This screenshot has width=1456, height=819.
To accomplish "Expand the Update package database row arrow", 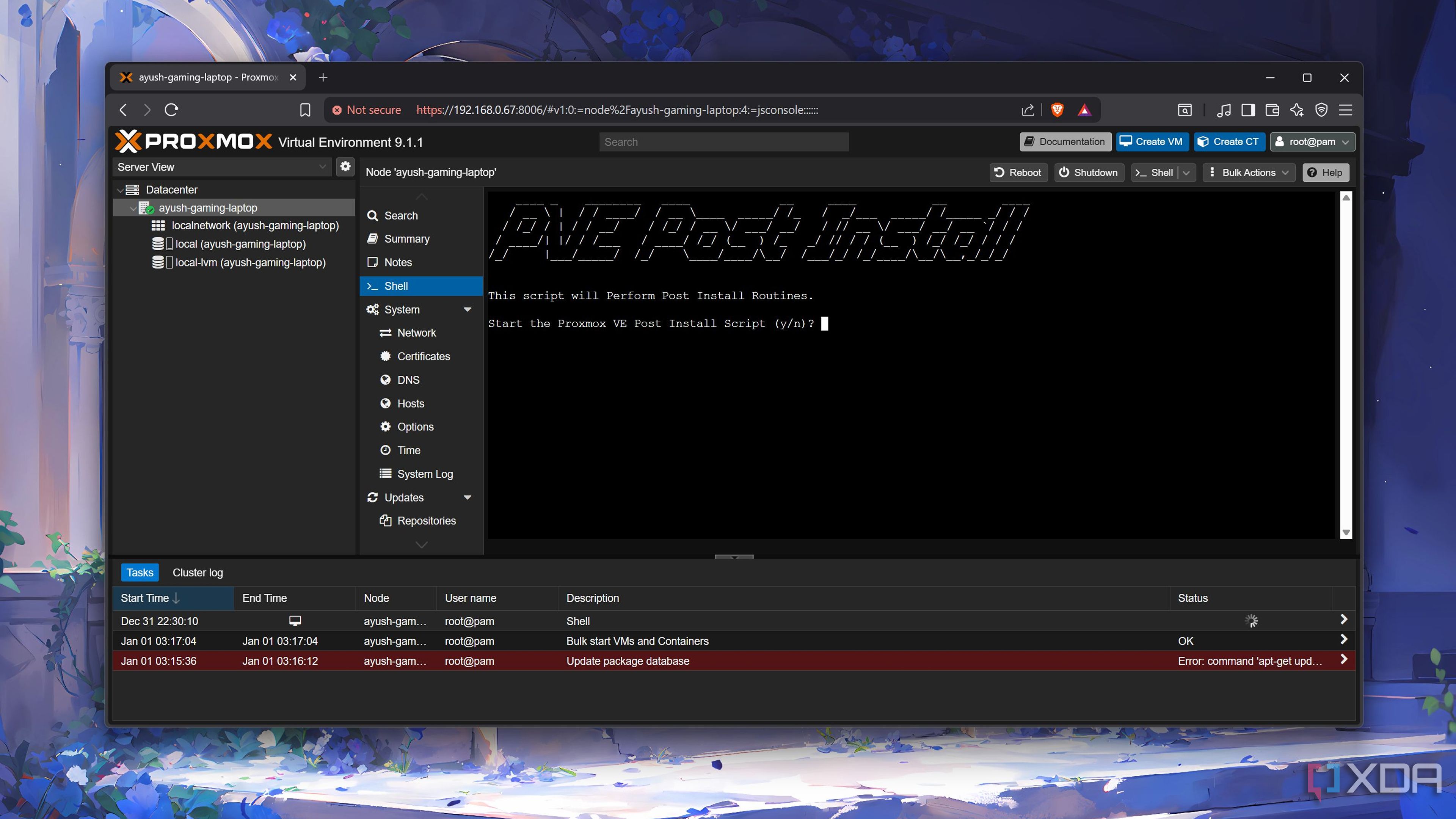I will pyautogui.click(x=1344, y=659).
